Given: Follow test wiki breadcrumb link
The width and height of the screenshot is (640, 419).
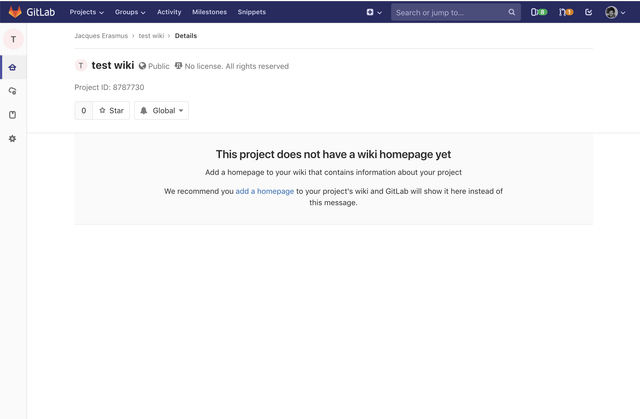Looking at the screenshot, I should [151, 36].
